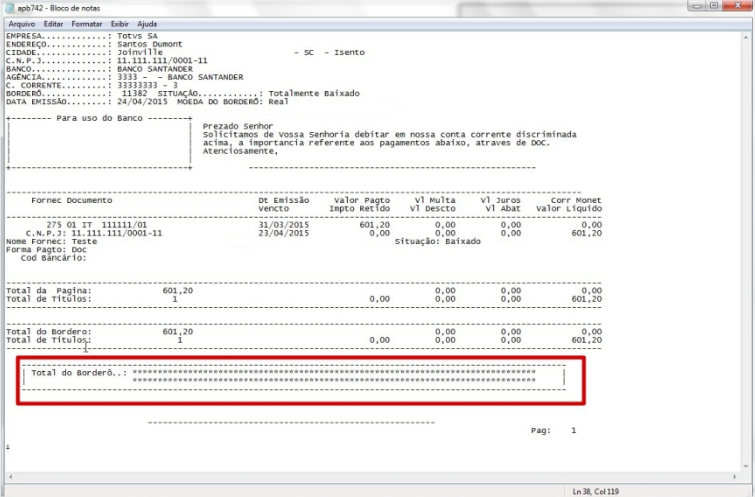Click 'Cod Bancário:' line

[53, 258]
